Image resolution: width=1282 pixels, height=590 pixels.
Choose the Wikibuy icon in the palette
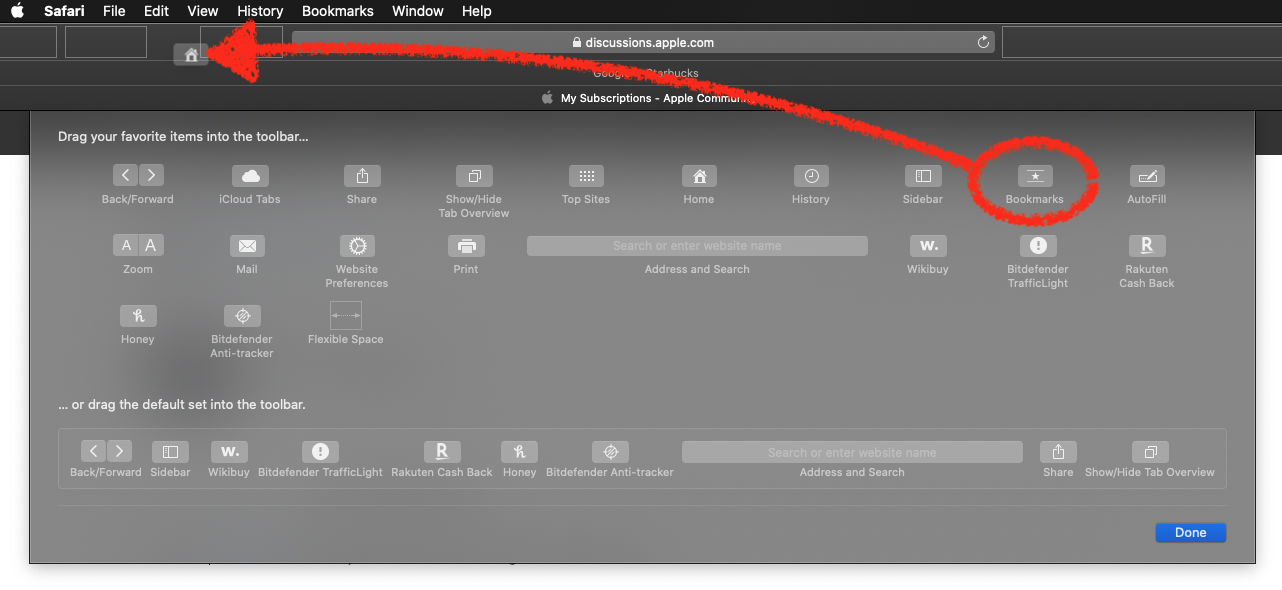pyautogui.click(x=928, y=245)
